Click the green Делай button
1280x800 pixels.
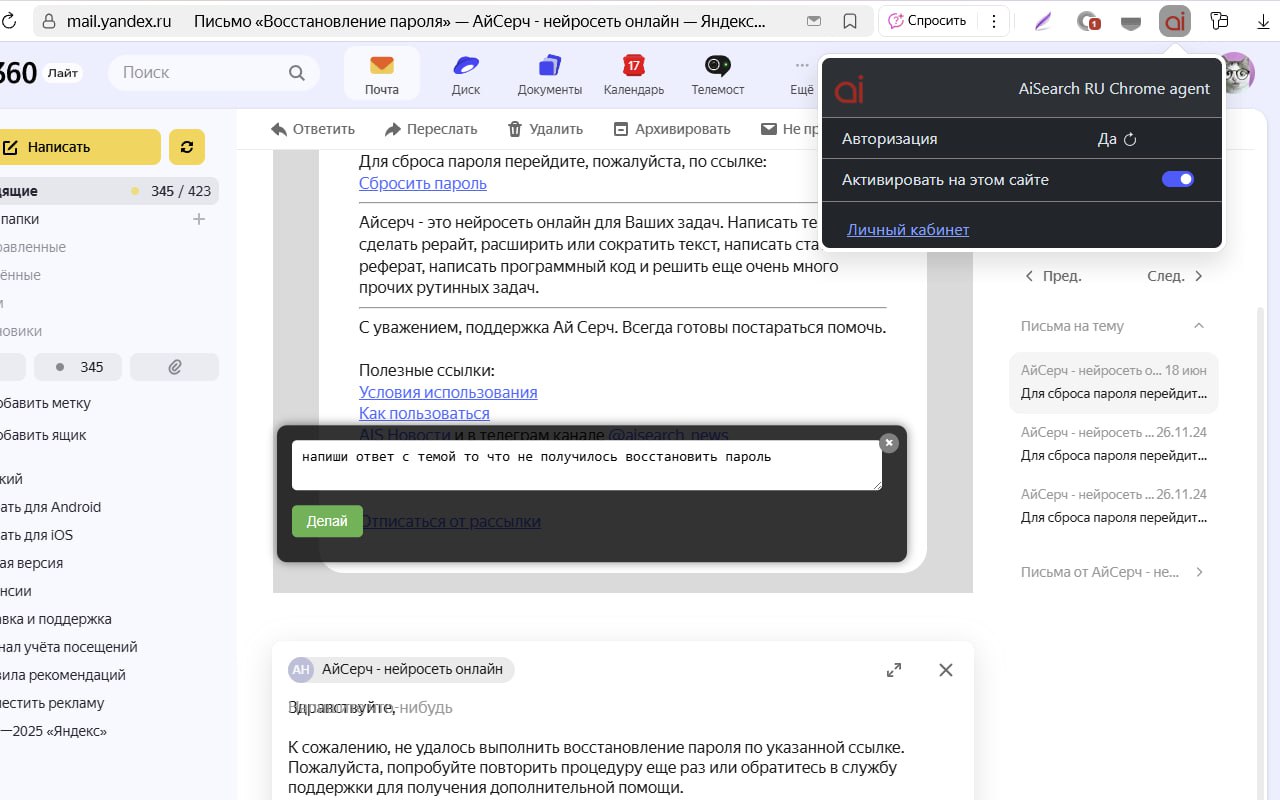pyautogui.click(x=327, y=521)
